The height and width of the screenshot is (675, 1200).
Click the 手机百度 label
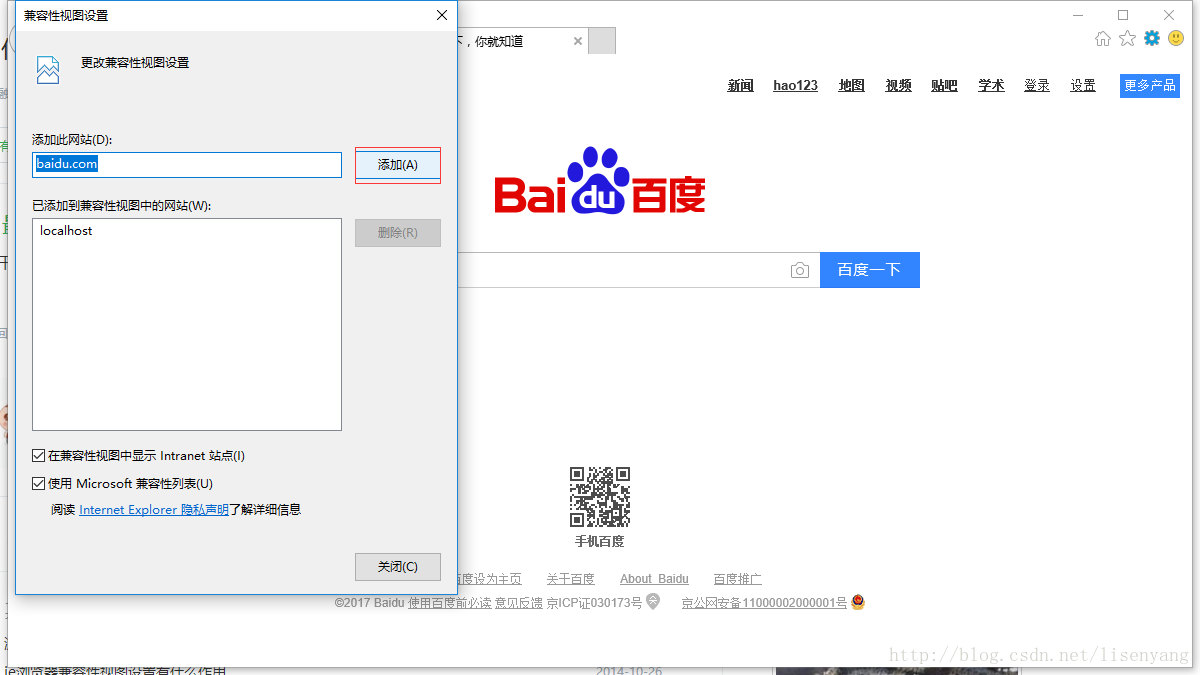click(x=600, y=541)
